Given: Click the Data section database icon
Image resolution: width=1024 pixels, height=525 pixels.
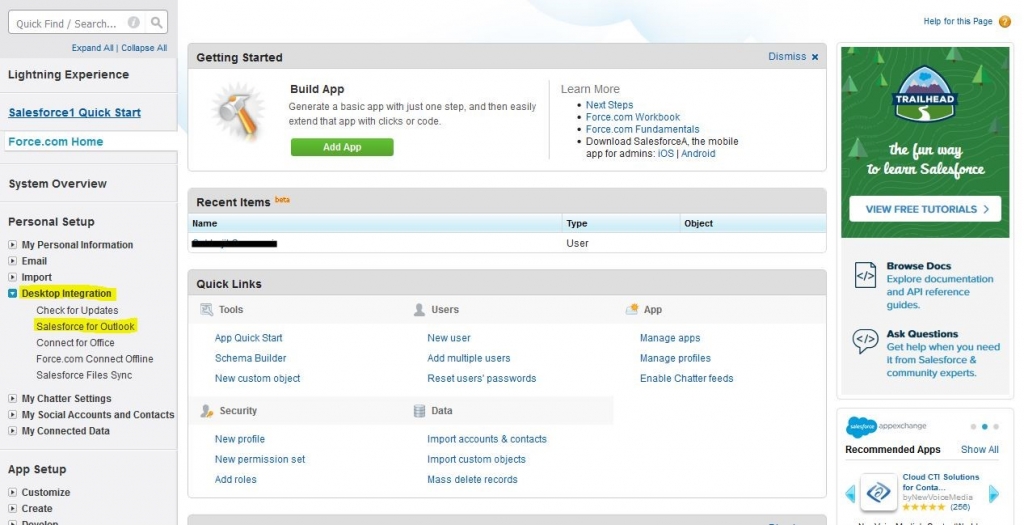Looking at the screenshot, I should tap(419, 411).
